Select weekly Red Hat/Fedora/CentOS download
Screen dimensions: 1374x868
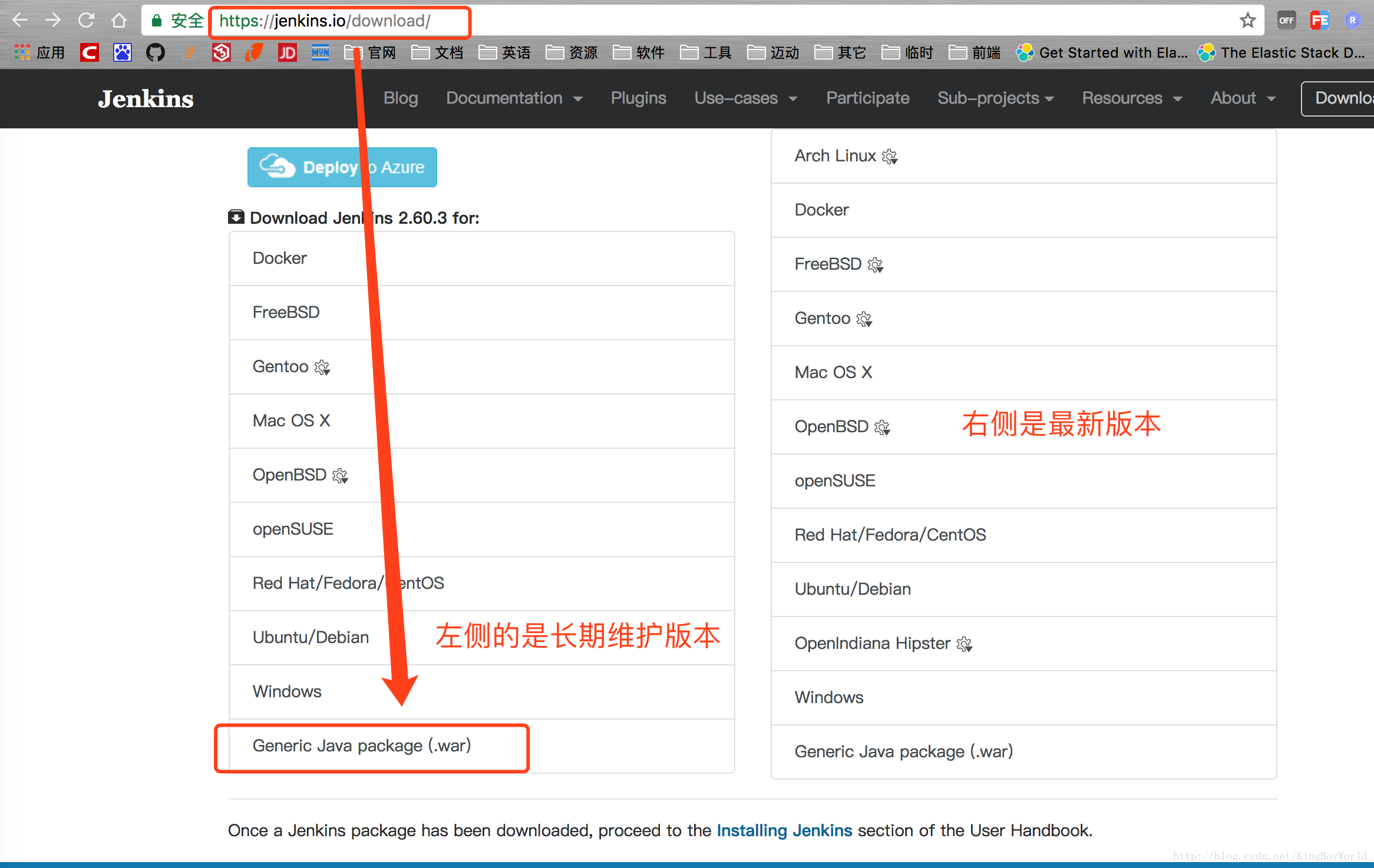pos(1024,535)
